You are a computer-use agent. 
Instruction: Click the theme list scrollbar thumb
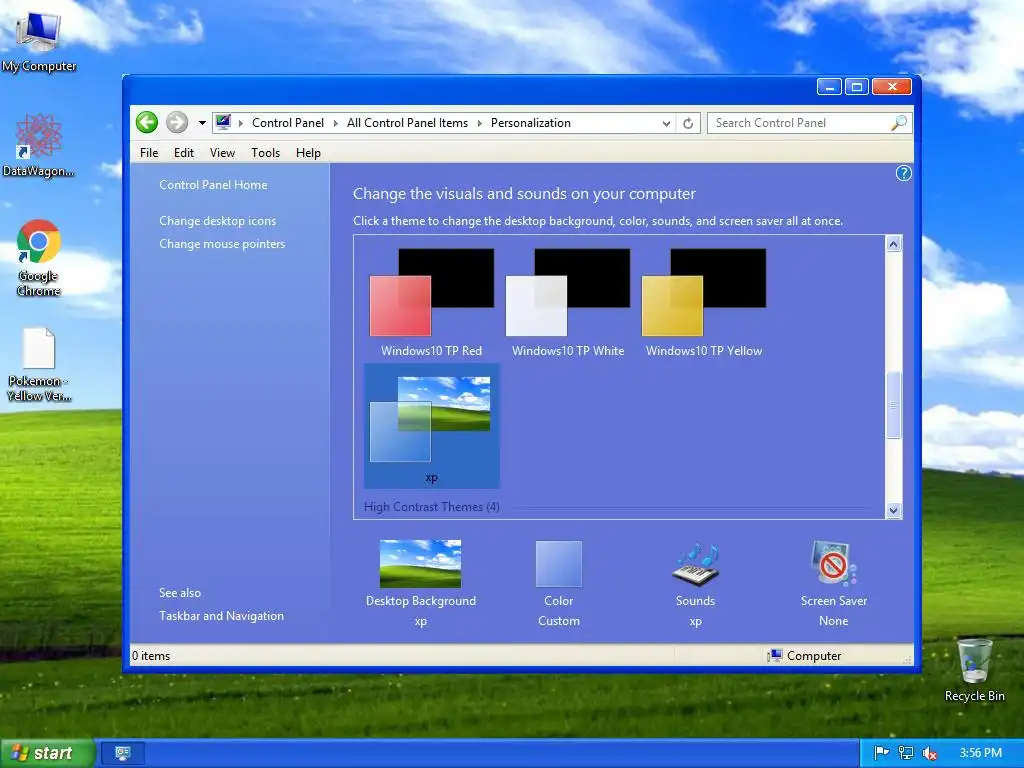coord(893,405)
